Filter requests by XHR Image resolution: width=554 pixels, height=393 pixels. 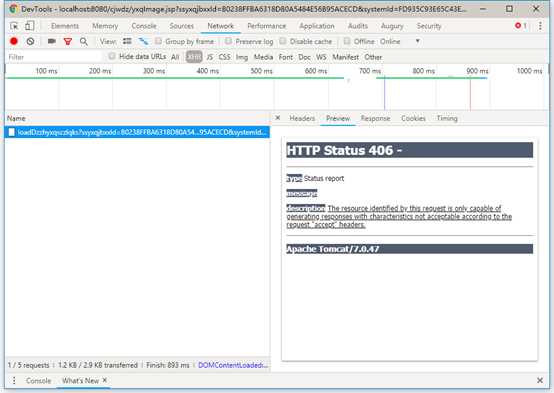[x=194, y=57]
